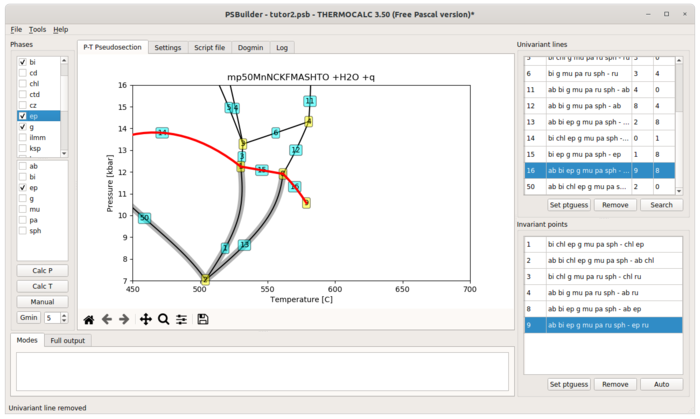Screen dimensions: 700x419
Task: Activate the Pan axes tool
Action: click(x=146, y=319)
